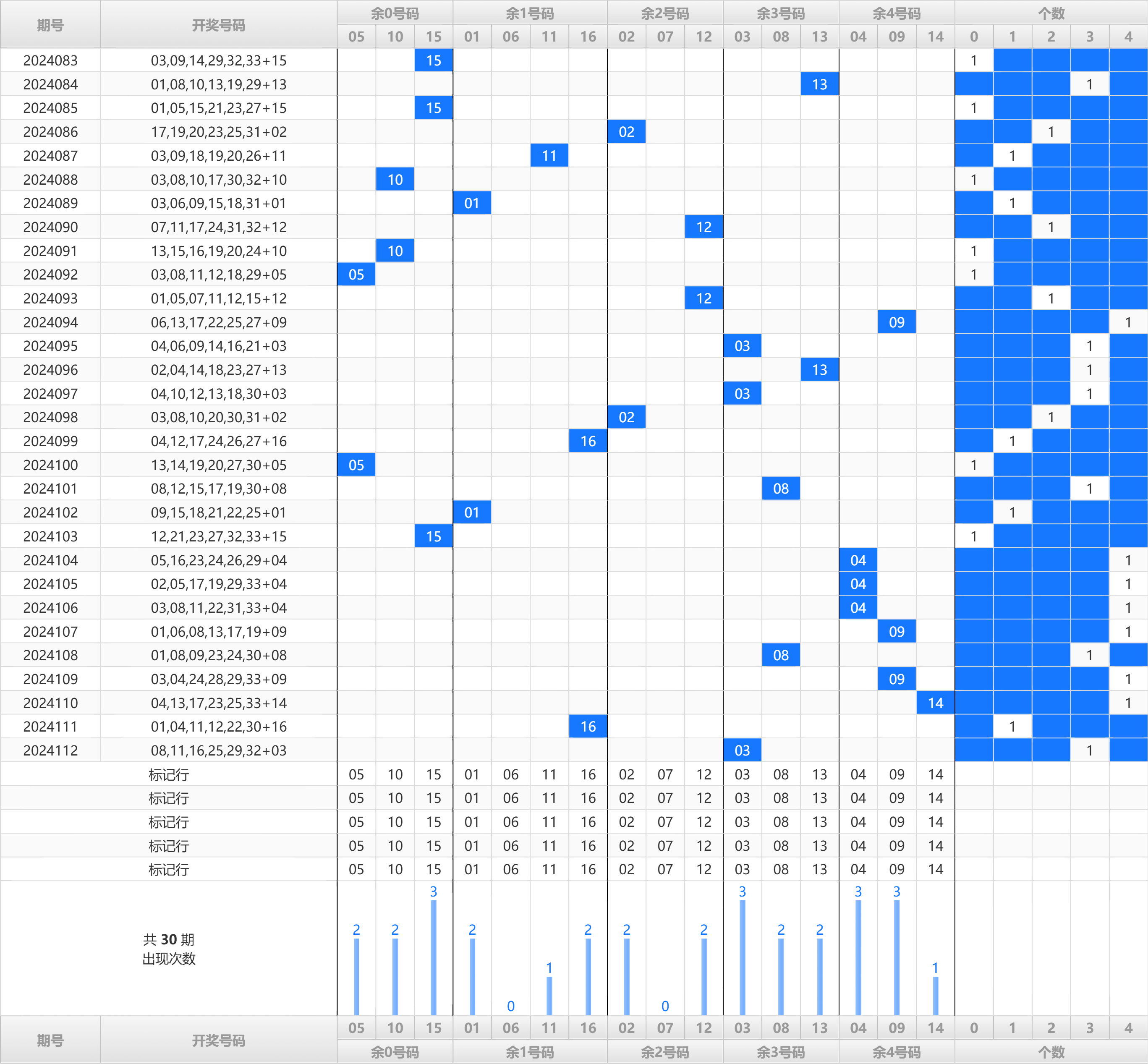The height and width of the screenshot is (1064, 1148).
Task: Click the top 开奖号码 column header
Action: 219,25
